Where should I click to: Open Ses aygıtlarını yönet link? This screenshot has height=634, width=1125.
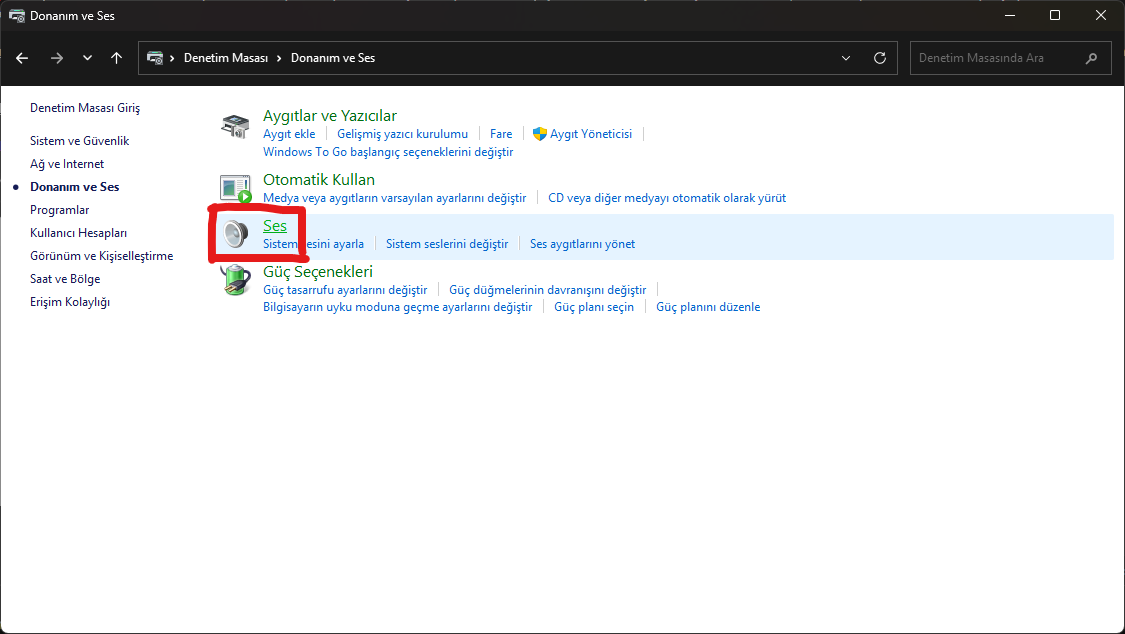click(x=582, y=244)
